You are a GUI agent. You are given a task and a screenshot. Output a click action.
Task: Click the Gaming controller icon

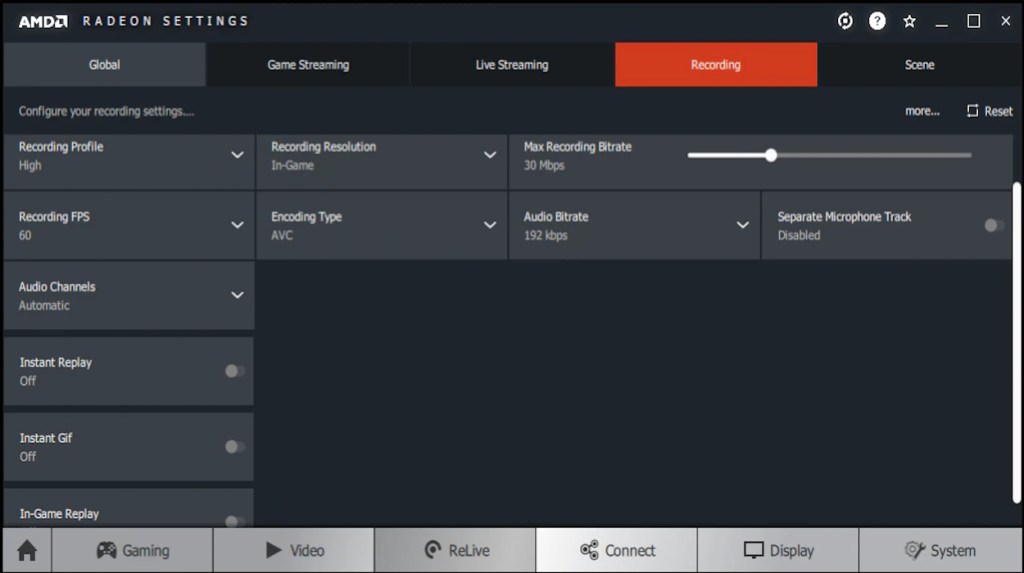pos(106,550)
